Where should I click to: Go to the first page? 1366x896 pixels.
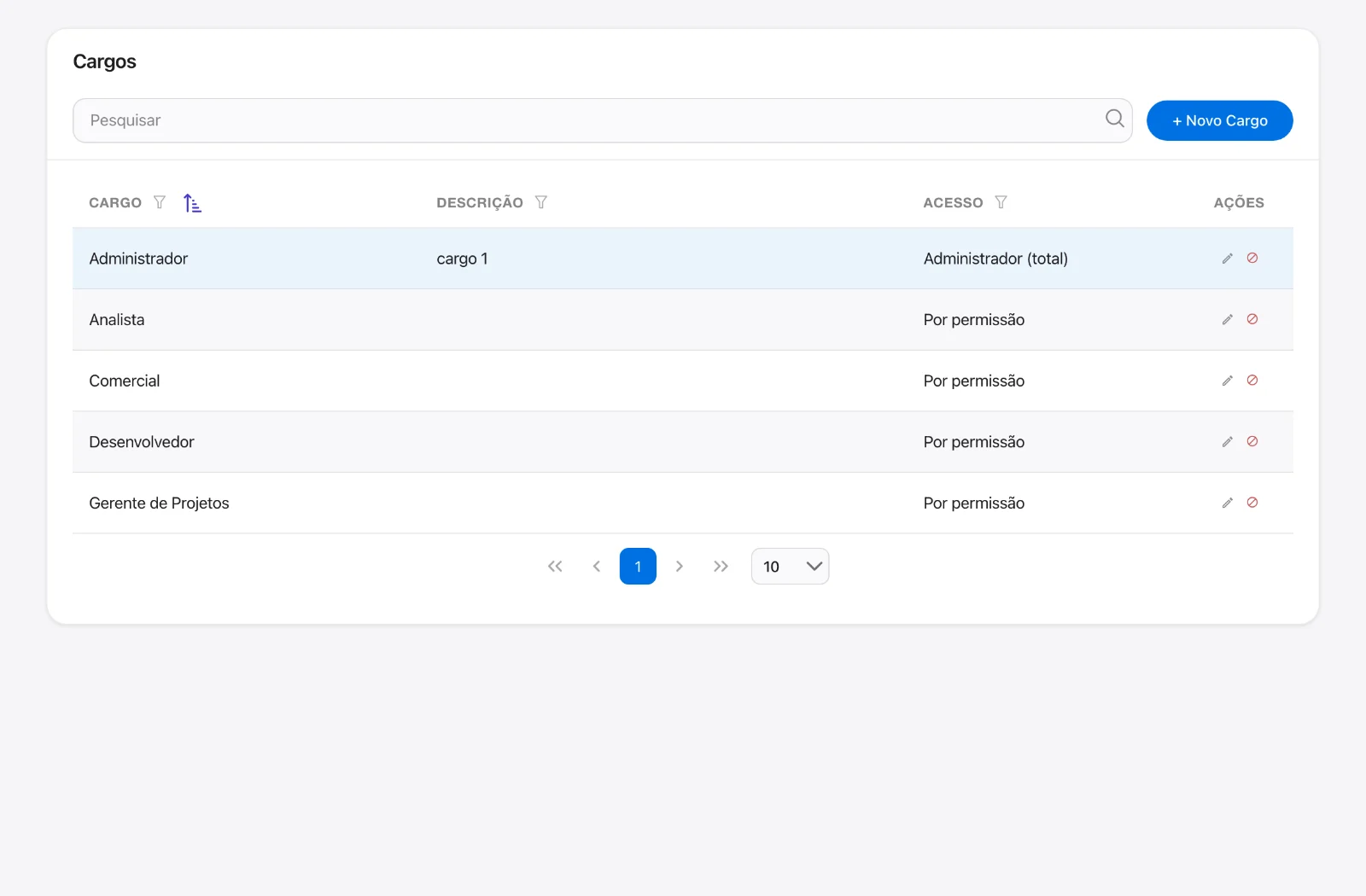[555, 567]
